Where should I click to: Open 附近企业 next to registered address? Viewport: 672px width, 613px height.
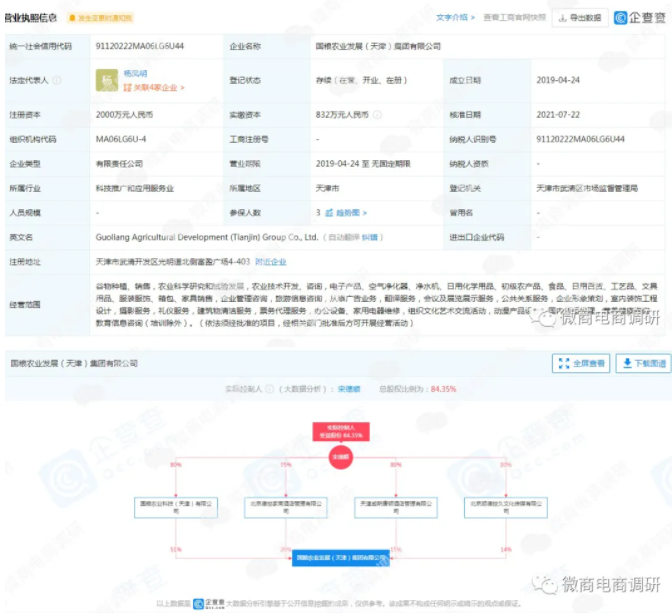270,262
